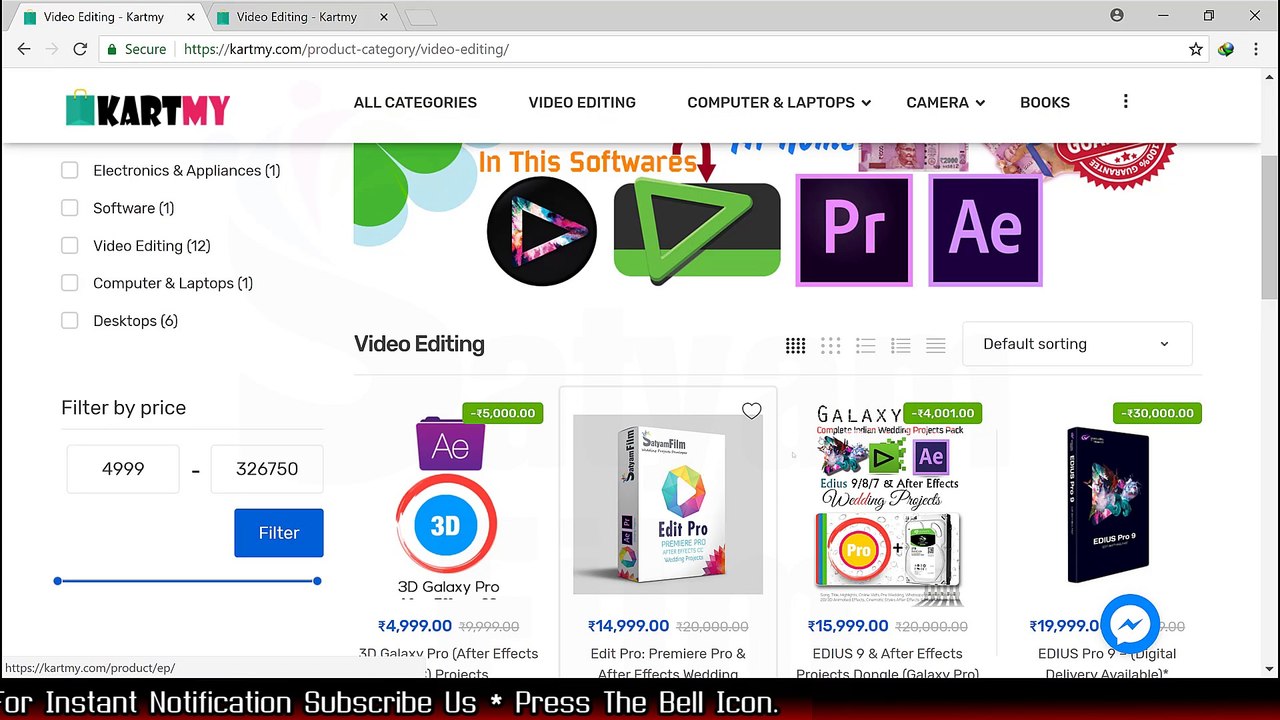Open Chrome's three-dot menu
Screen dimensions: 1280x720
tap(1256, 49)
